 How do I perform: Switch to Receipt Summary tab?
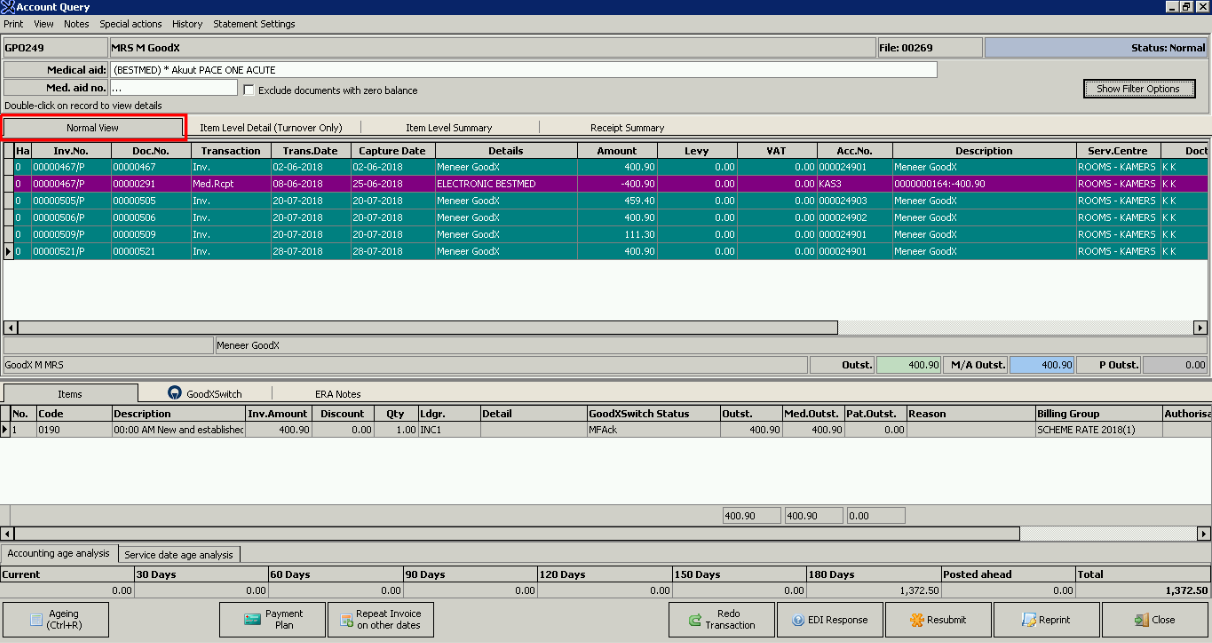[x=627, y=128]
